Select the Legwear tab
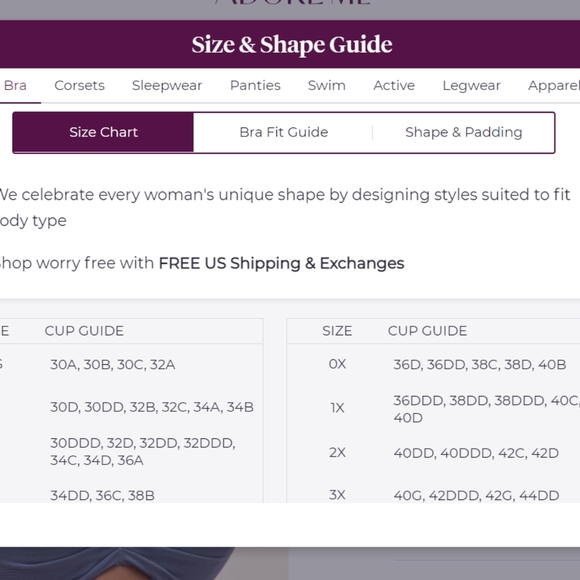This screenshot has width=580, height=580. [x=471, y=85]
